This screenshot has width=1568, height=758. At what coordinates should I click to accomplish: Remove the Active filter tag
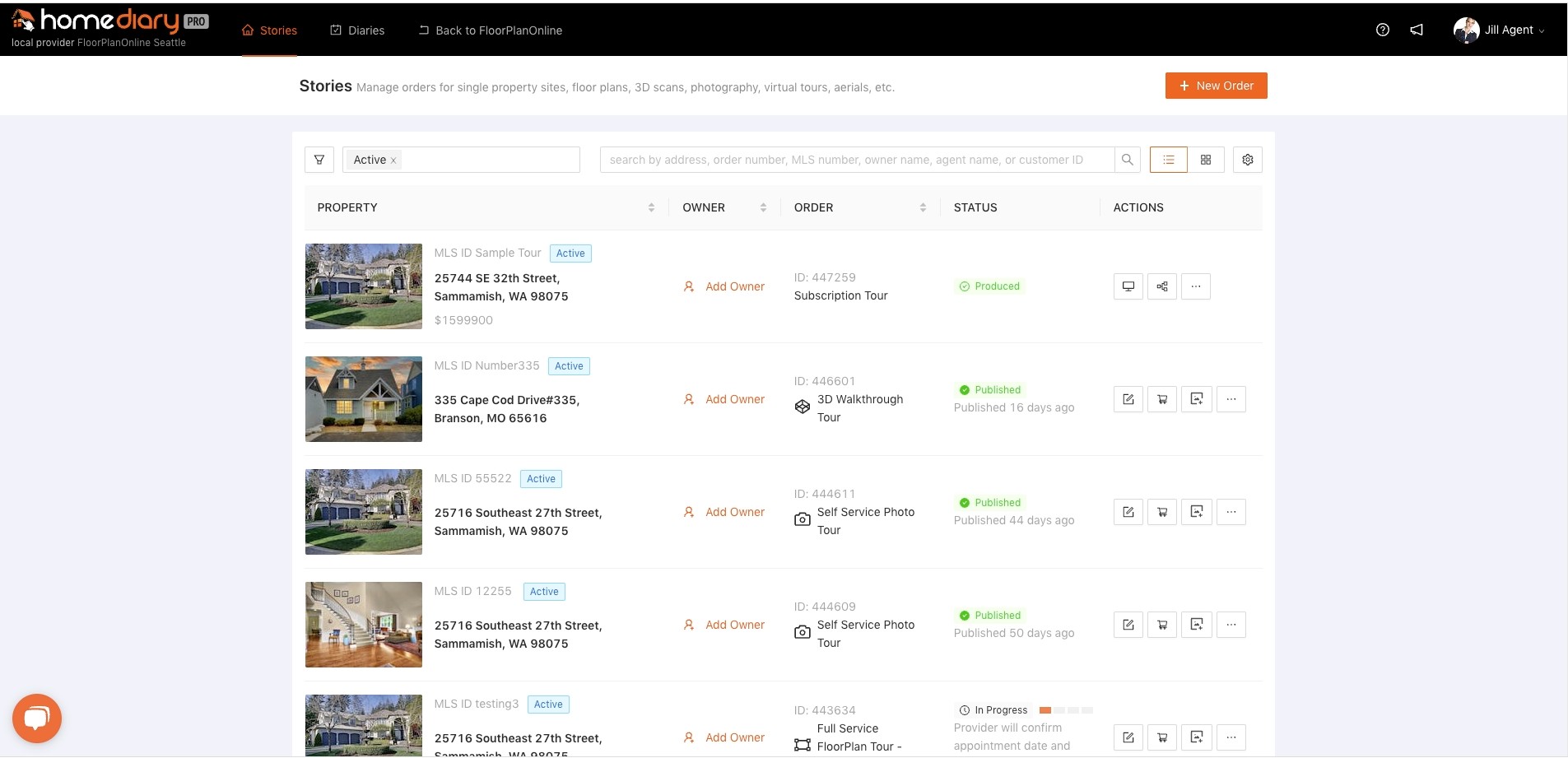tap(393, 160)
